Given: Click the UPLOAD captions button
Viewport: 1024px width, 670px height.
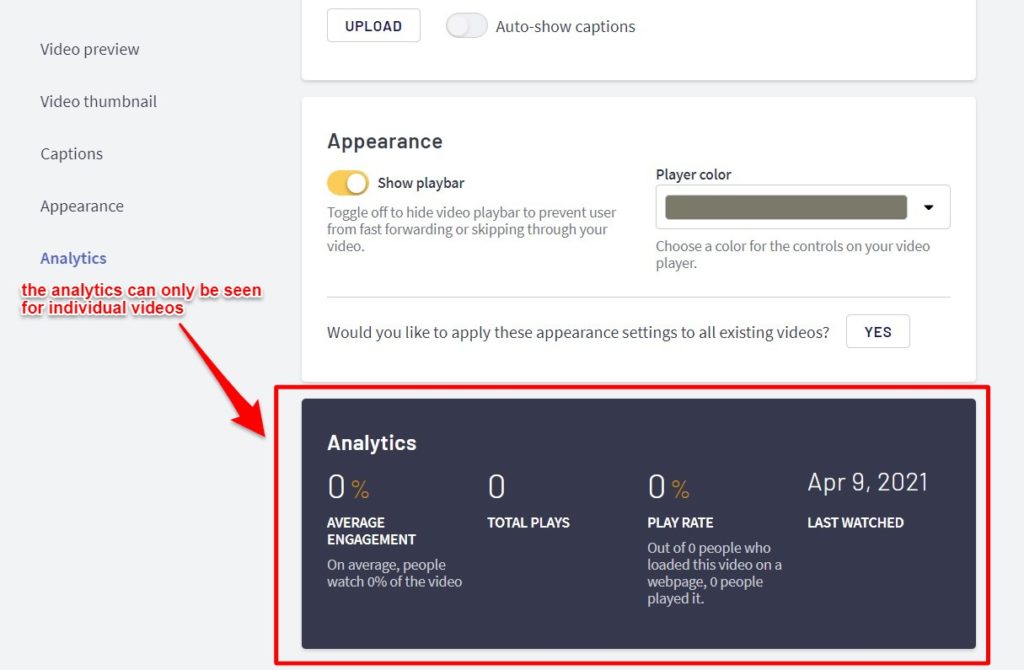Looking at the screenshot, I should click(373, 26).
